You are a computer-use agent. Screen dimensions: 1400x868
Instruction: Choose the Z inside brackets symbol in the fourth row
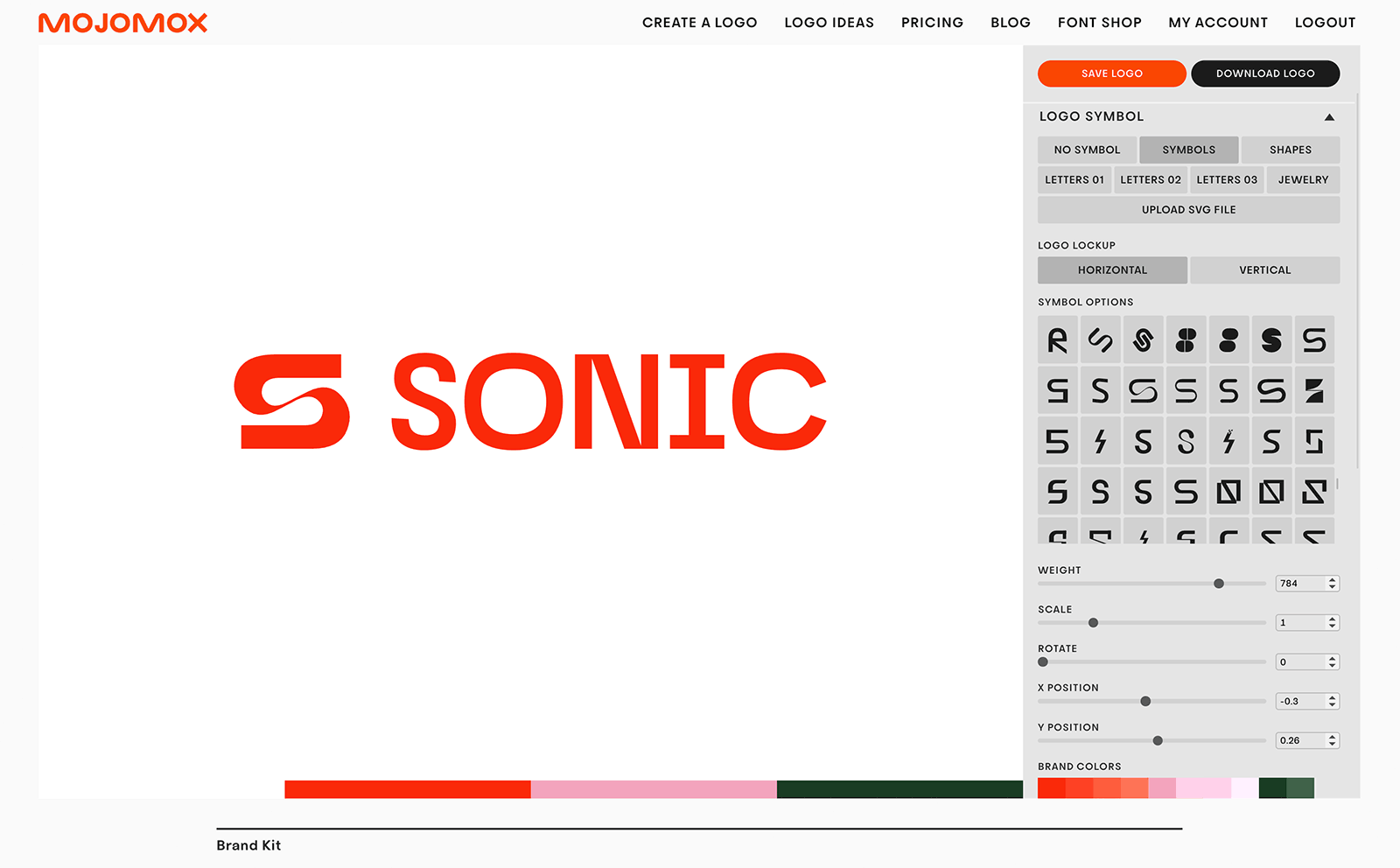pos(1314,492)
